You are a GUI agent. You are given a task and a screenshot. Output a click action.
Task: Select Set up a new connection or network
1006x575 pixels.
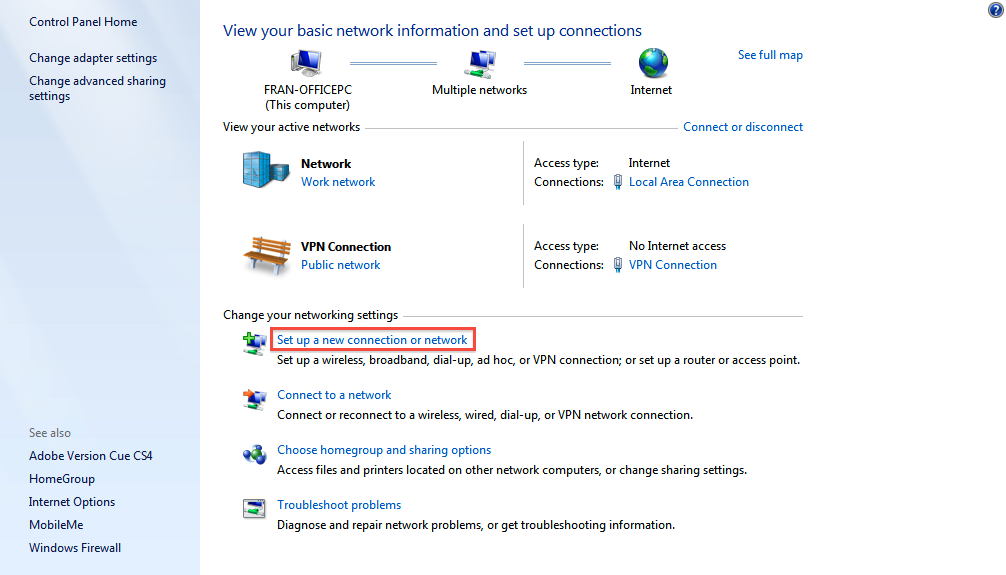pos(372,340)
